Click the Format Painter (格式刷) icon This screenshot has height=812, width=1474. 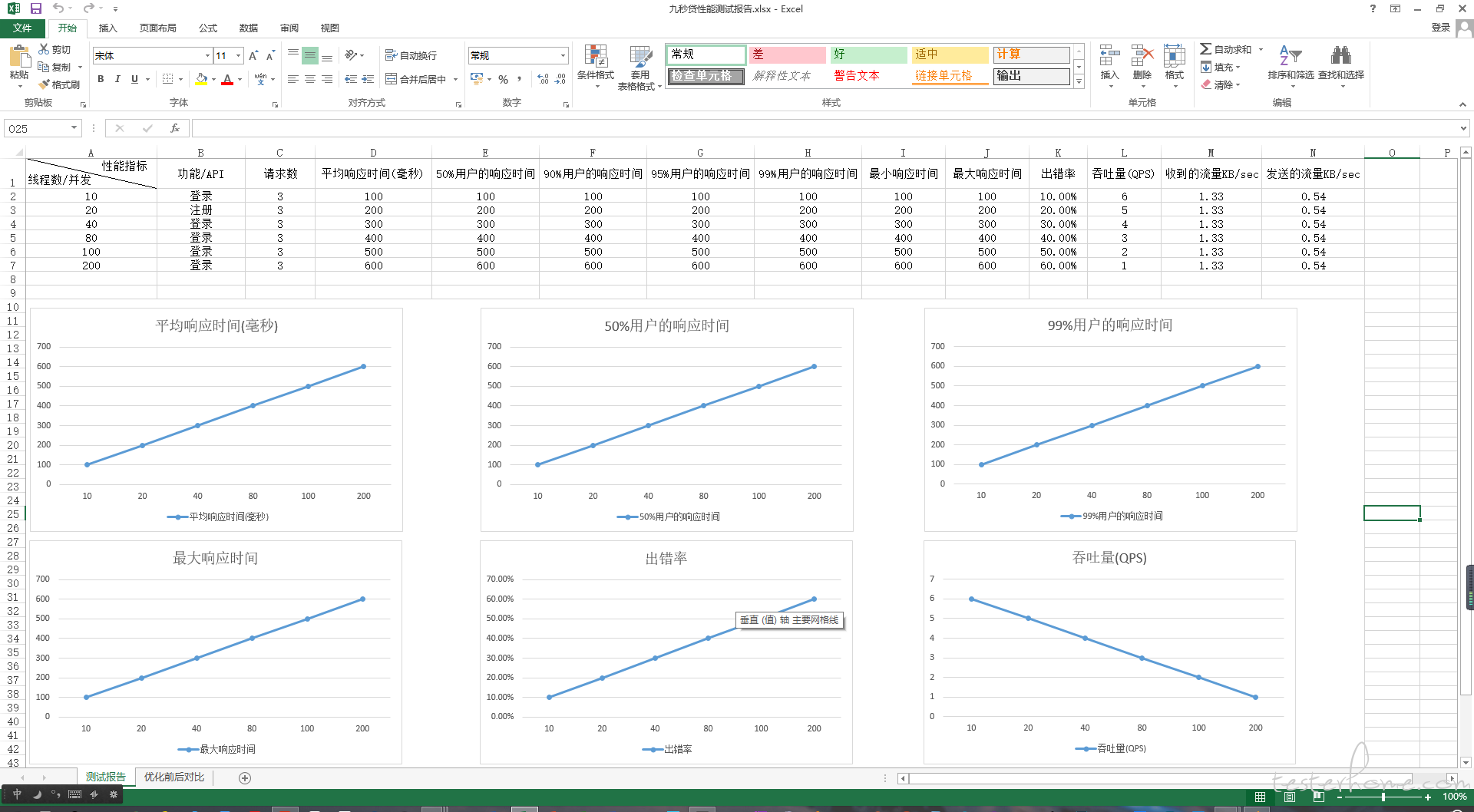(60, 84)
